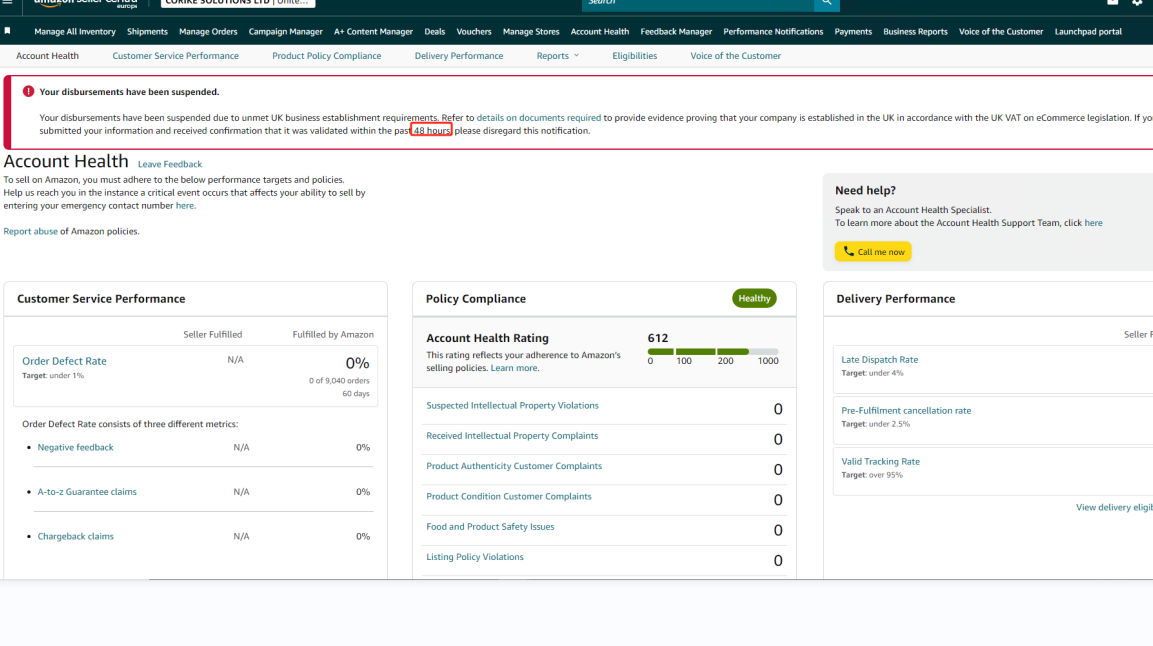Screen dimensions: 1153x646
Task: Click the Report abuse link
Action: click(x=30, y=232)
